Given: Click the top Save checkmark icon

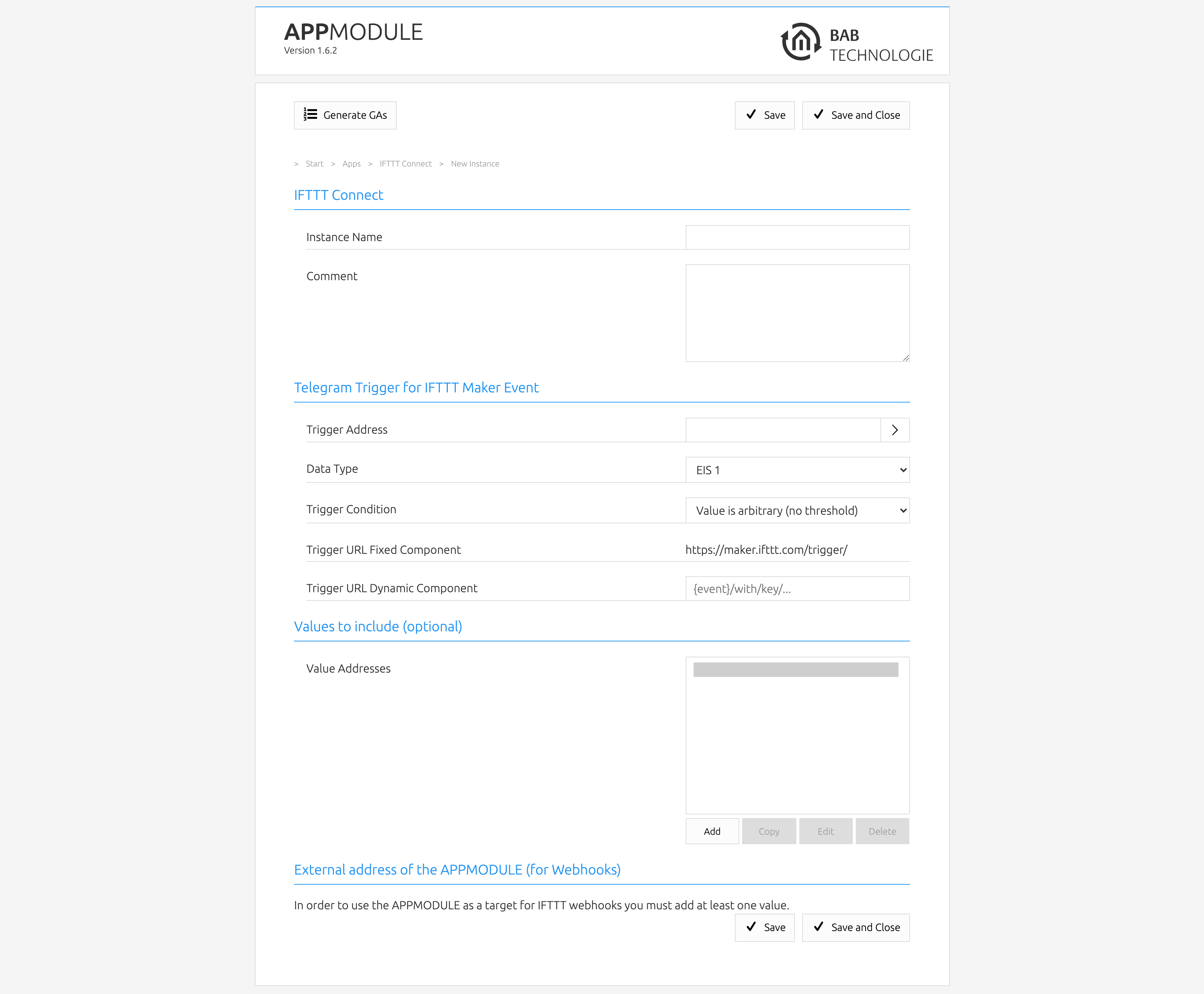Looking at the screenshot, I should (x=751, y=114).
